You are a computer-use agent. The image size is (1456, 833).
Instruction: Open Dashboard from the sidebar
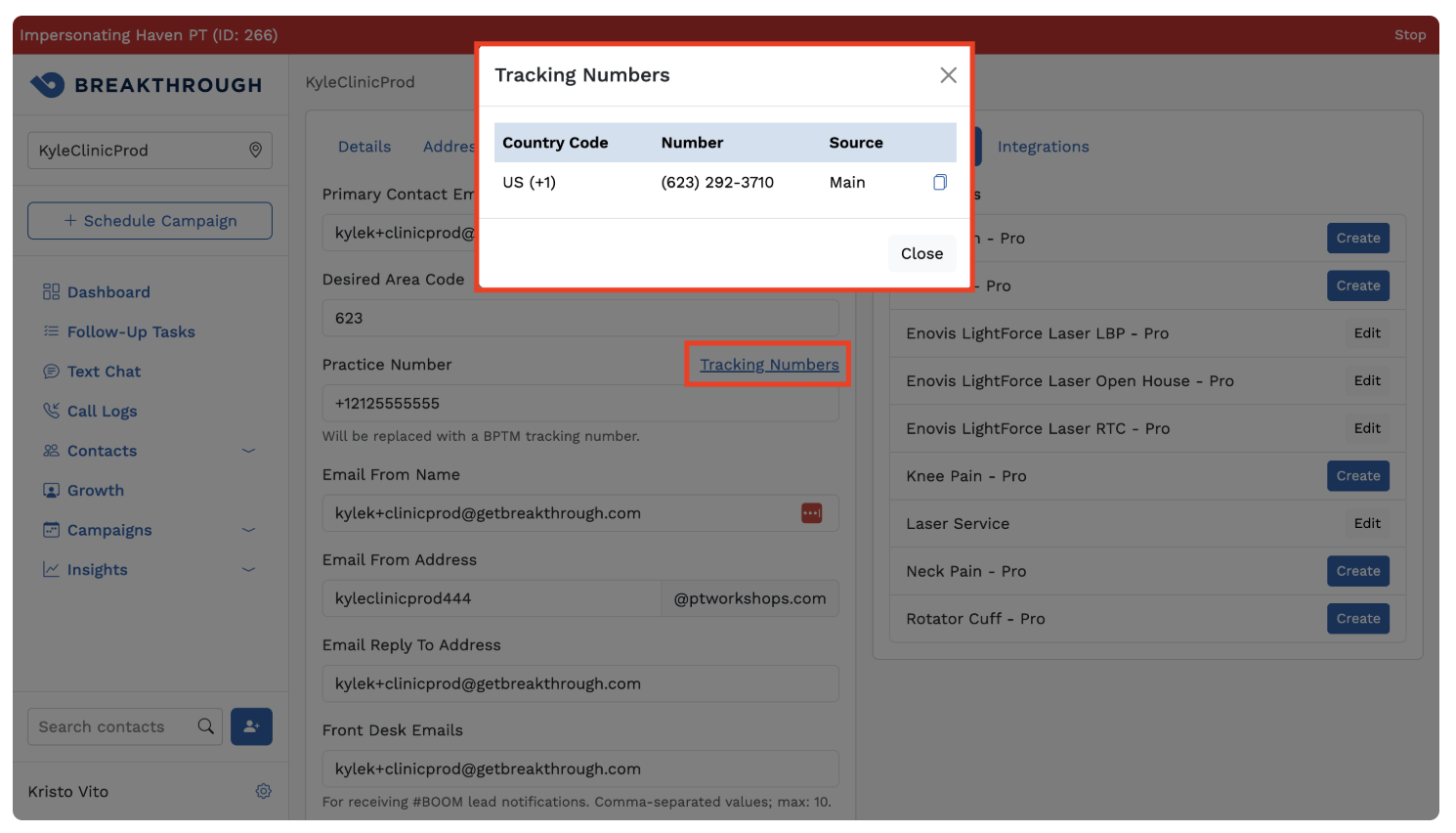[x=108, y=292]
